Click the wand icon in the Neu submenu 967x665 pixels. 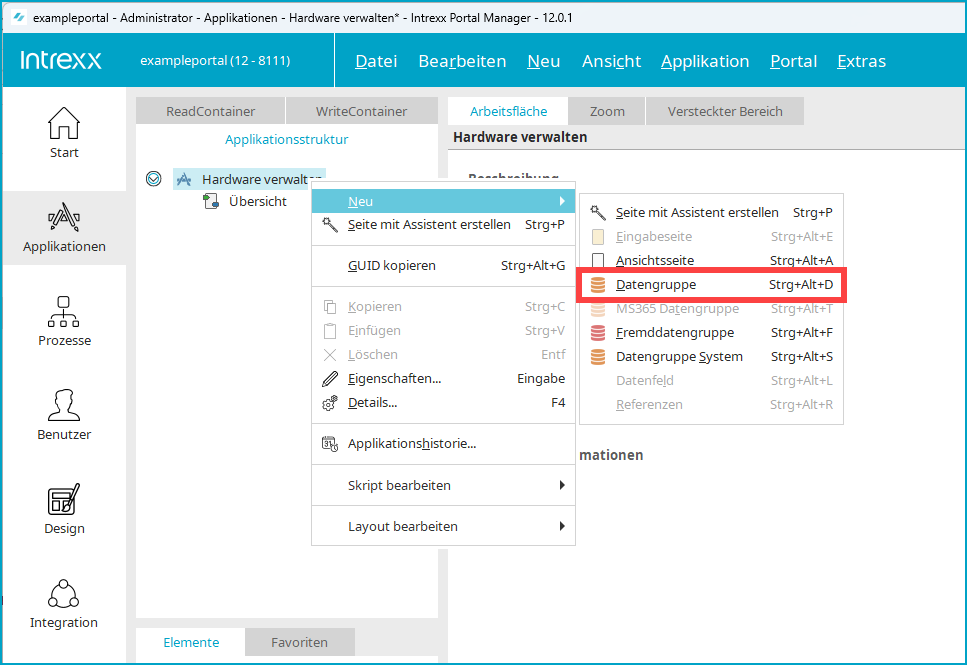pos(598,212)
